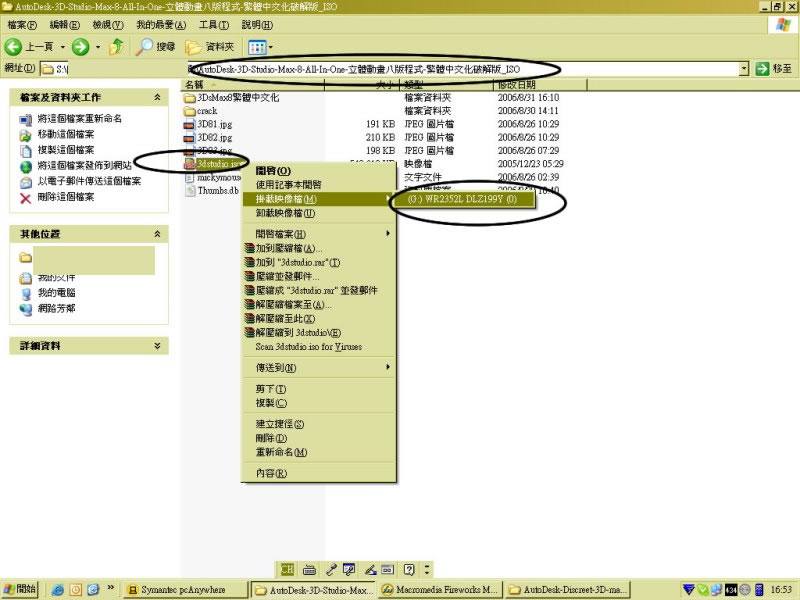The image size is (800, 600).
Task: Choose 解壓縮至此(X) in context menu
Action: pyautogui.click(x=318, y=318)
